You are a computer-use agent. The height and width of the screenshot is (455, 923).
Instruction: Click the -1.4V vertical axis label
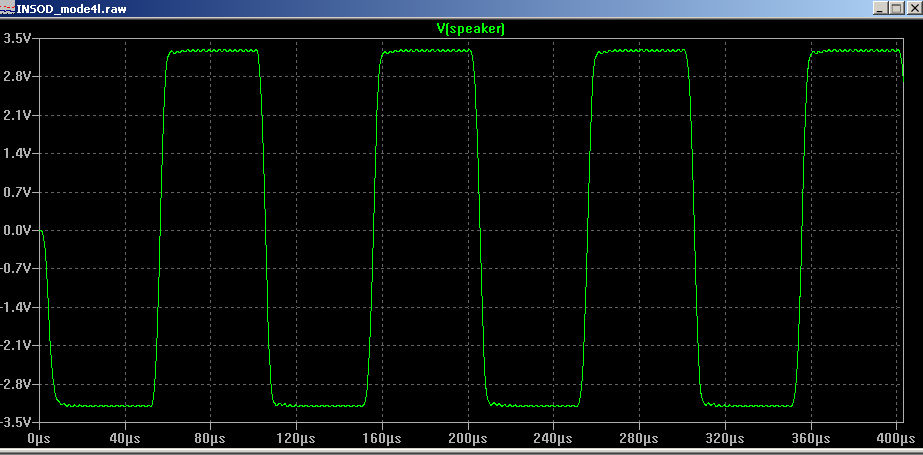click(x=16, y=307)
